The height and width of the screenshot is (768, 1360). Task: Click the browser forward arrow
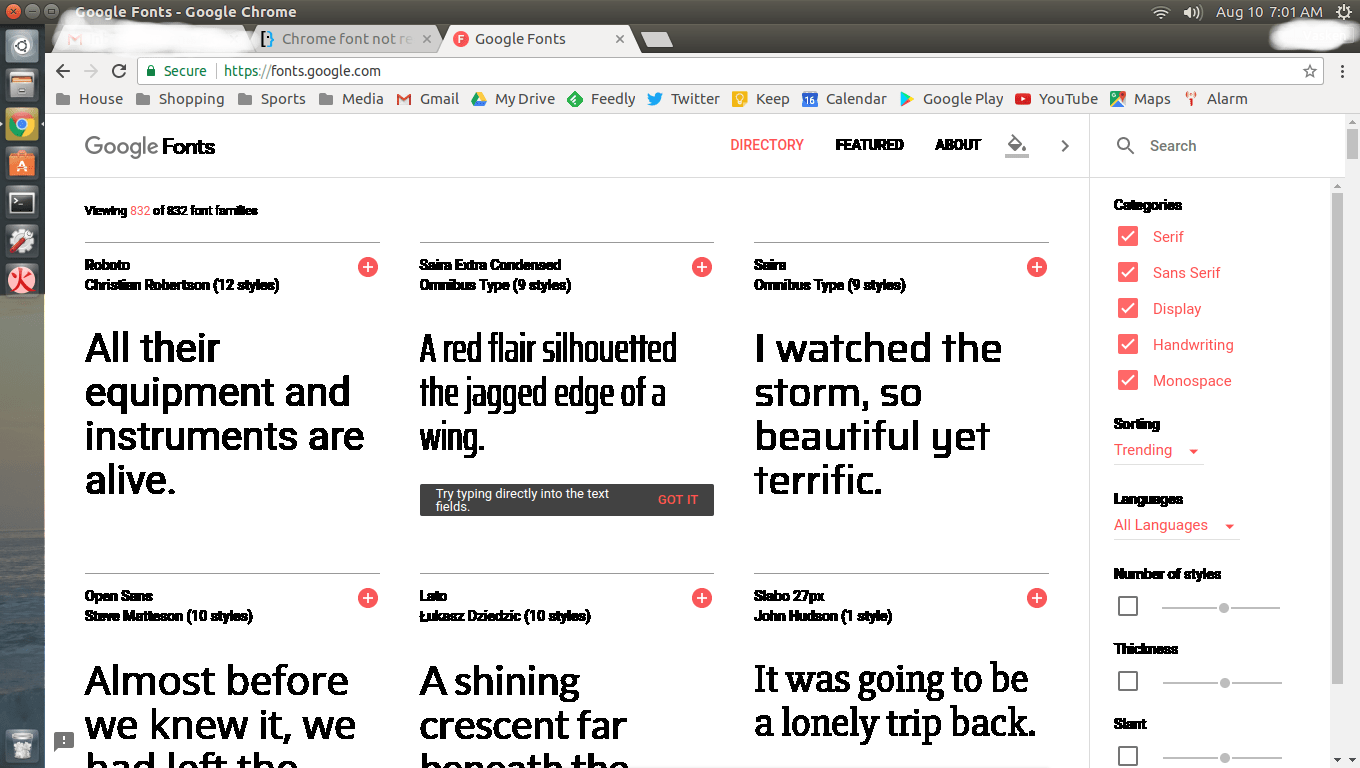click(x=91, y=71)
